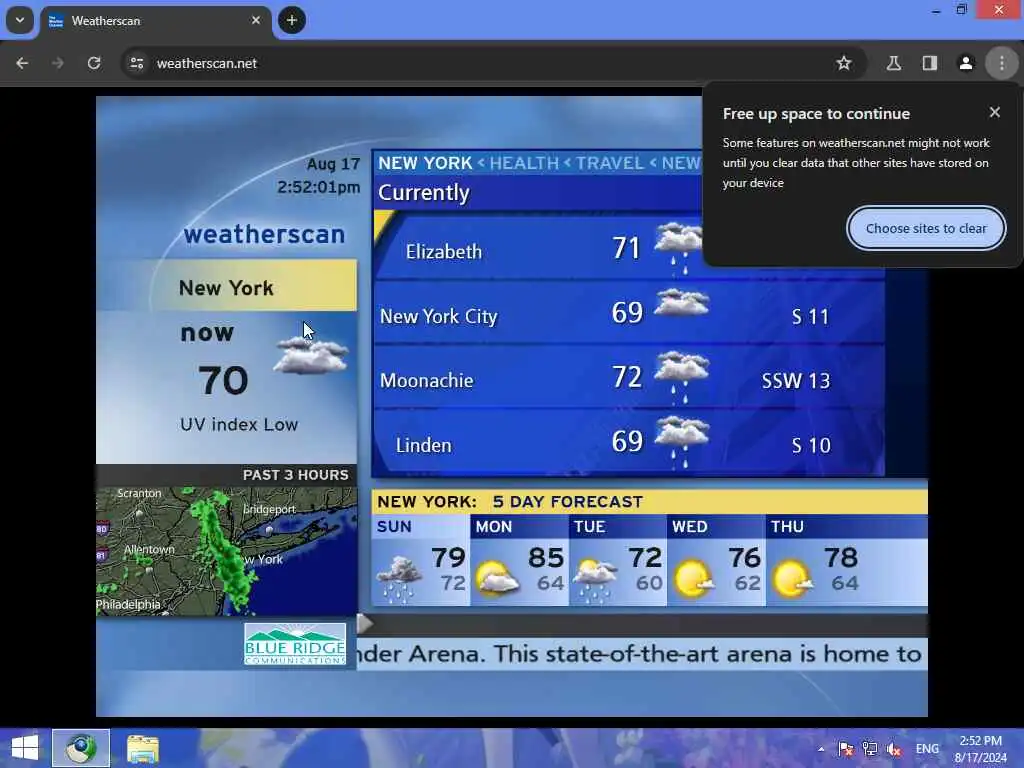Click the cloud icon for New York City
The width and height of the screenshot is (1024, 768).
click(x=681, y=304)
